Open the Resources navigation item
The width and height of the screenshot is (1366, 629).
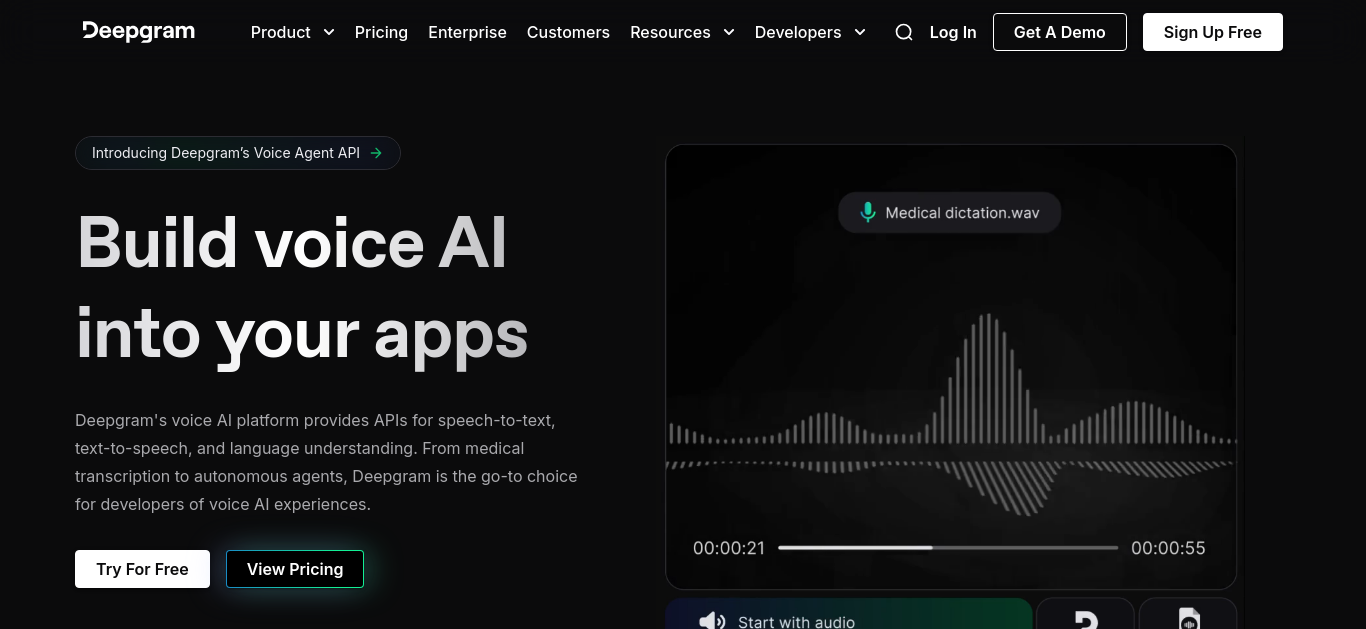[670, 32]
